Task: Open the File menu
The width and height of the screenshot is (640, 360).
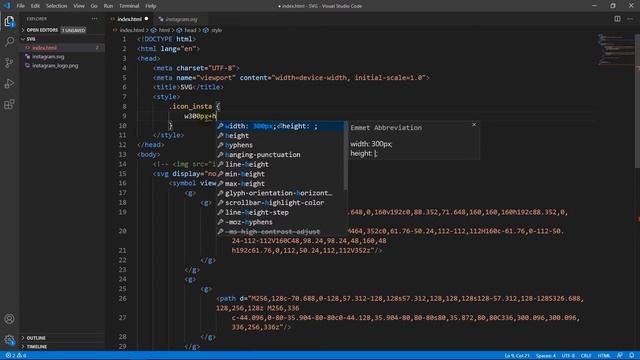Action: click(x=20, y=6)
